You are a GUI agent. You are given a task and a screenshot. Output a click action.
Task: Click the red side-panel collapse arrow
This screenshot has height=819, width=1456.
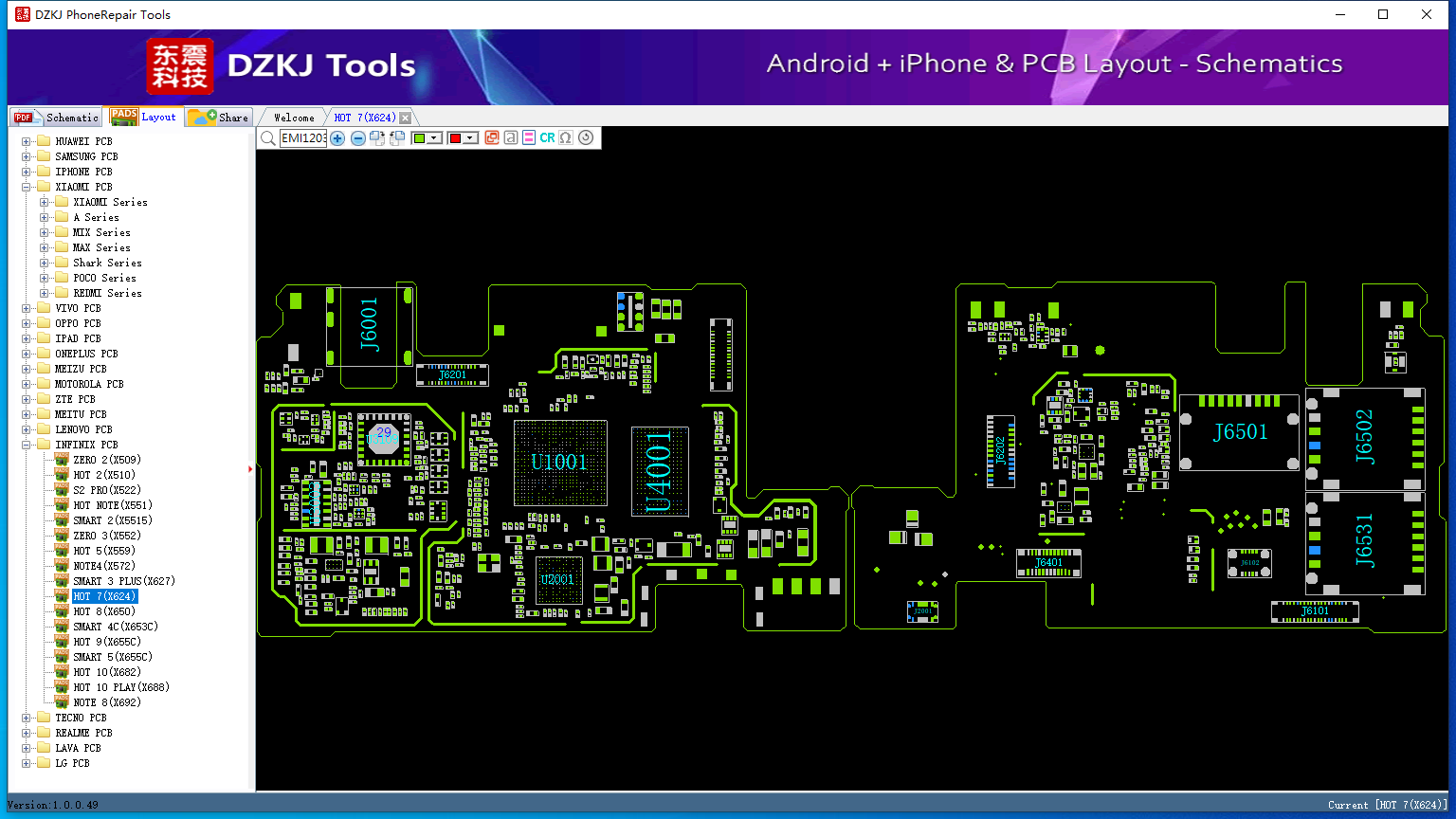[x=250, y=468]
